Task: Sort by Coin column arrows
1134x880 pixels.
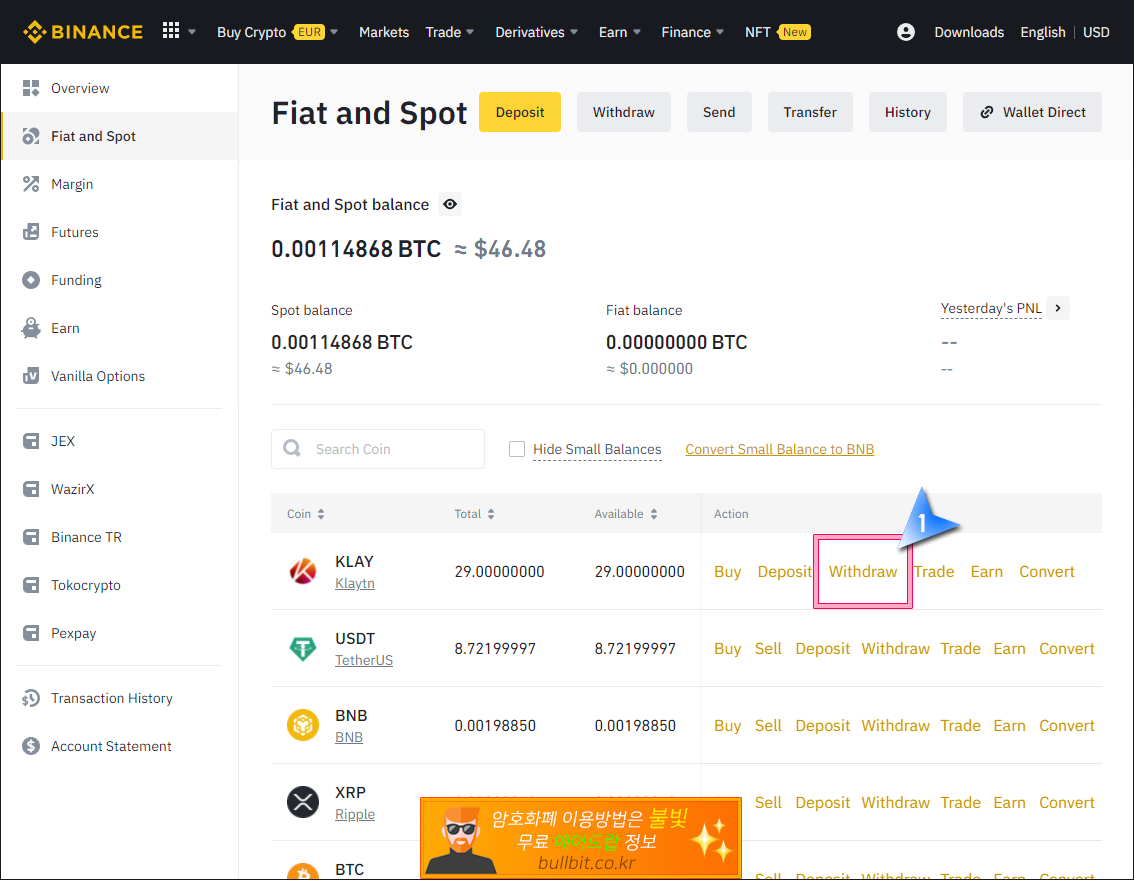Action: pyautogui.click(x=321, y=514)
